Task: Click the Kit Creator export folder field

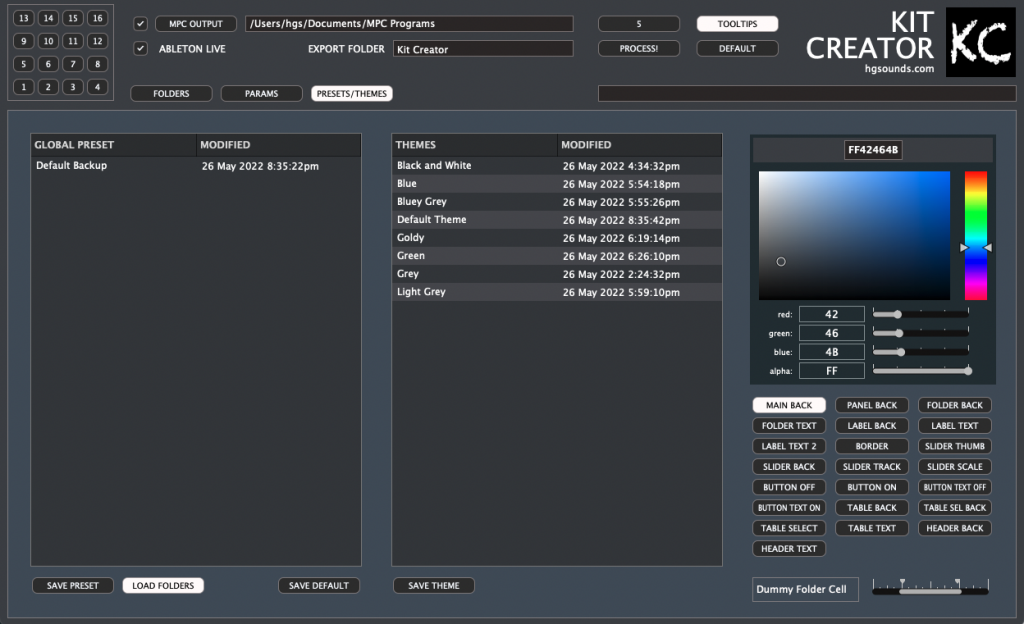Action: [483, 49]
